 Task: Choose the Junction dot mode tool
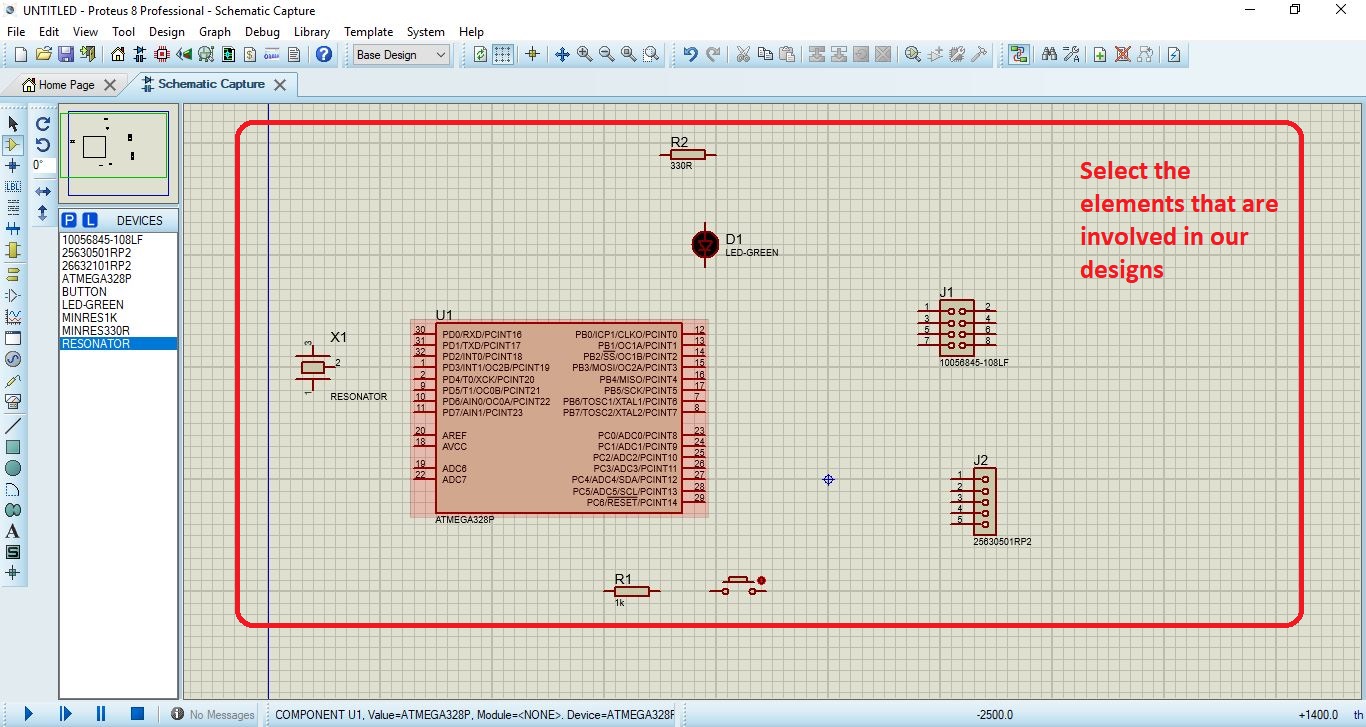(x=13, y=166)
